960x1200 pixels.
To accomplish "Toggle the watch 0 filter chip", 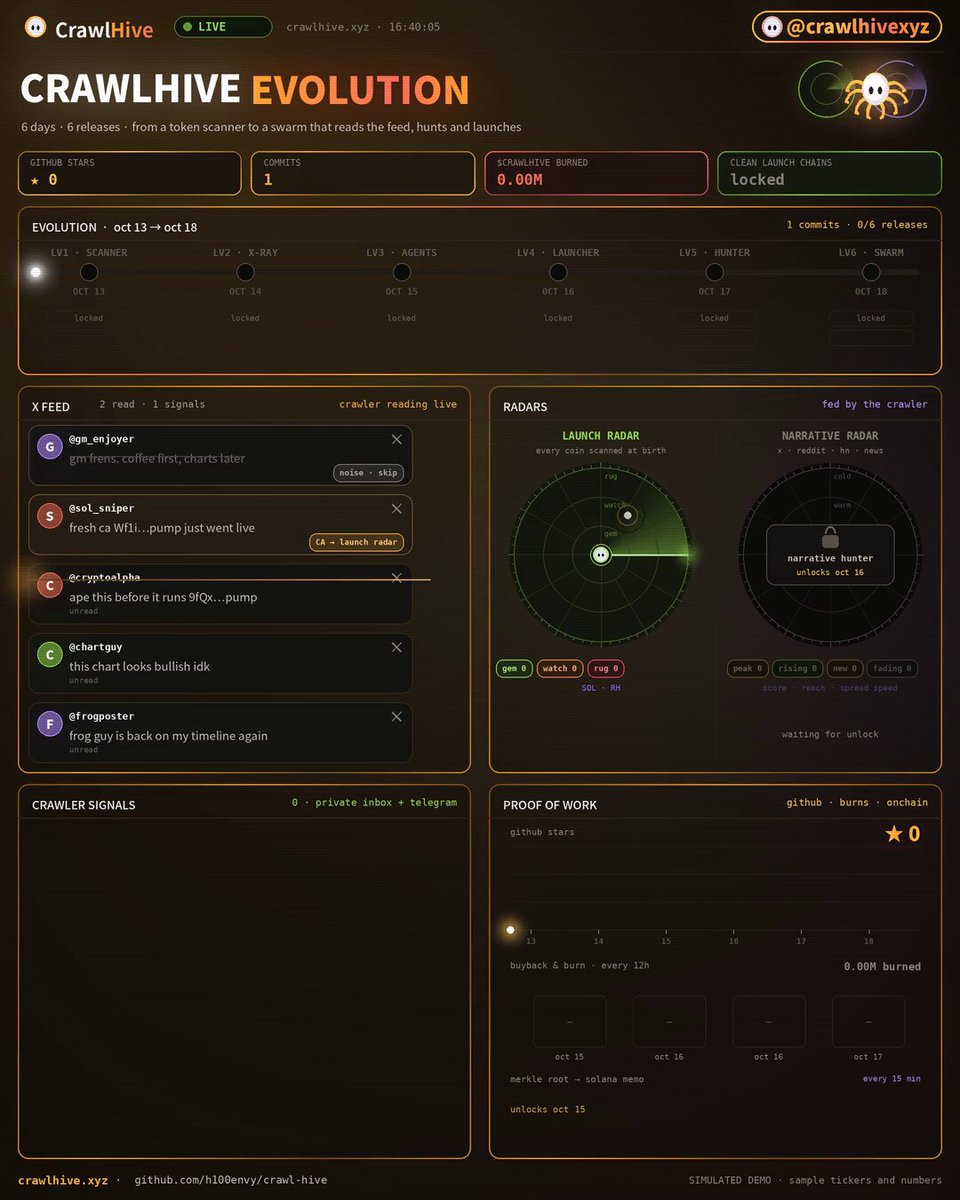I will [559, 668].
